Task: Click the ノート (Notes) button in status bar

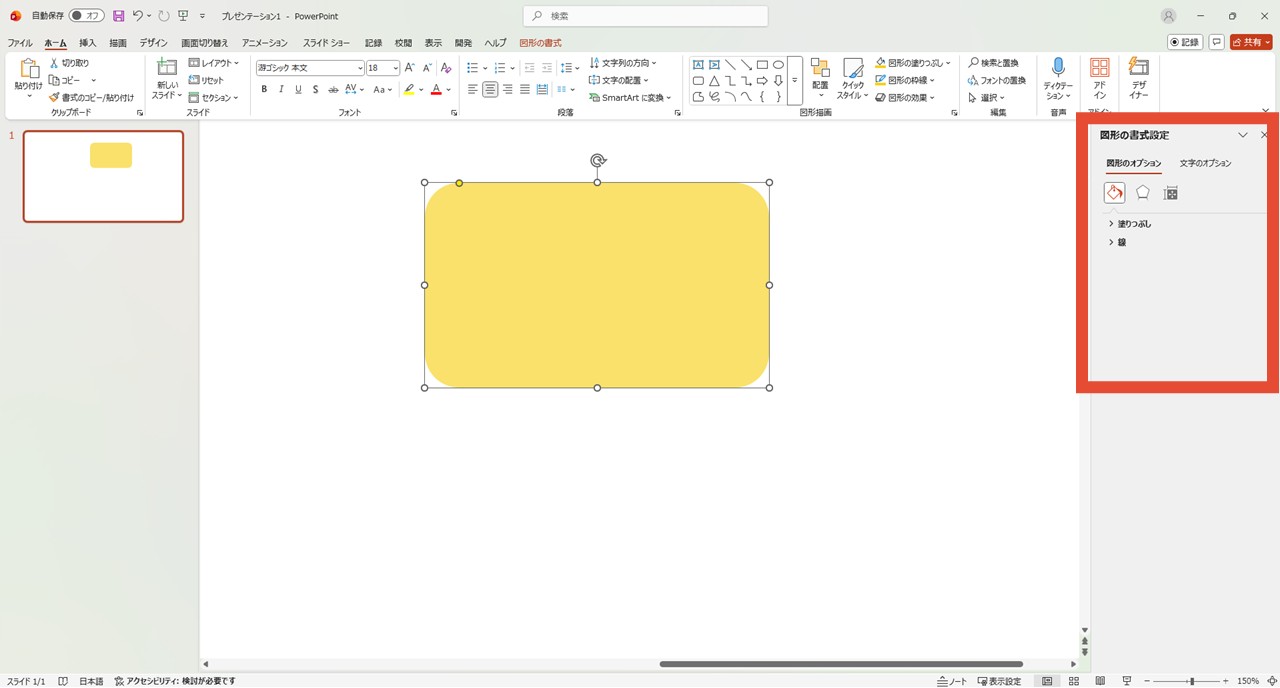Action: tap(952, 681)
